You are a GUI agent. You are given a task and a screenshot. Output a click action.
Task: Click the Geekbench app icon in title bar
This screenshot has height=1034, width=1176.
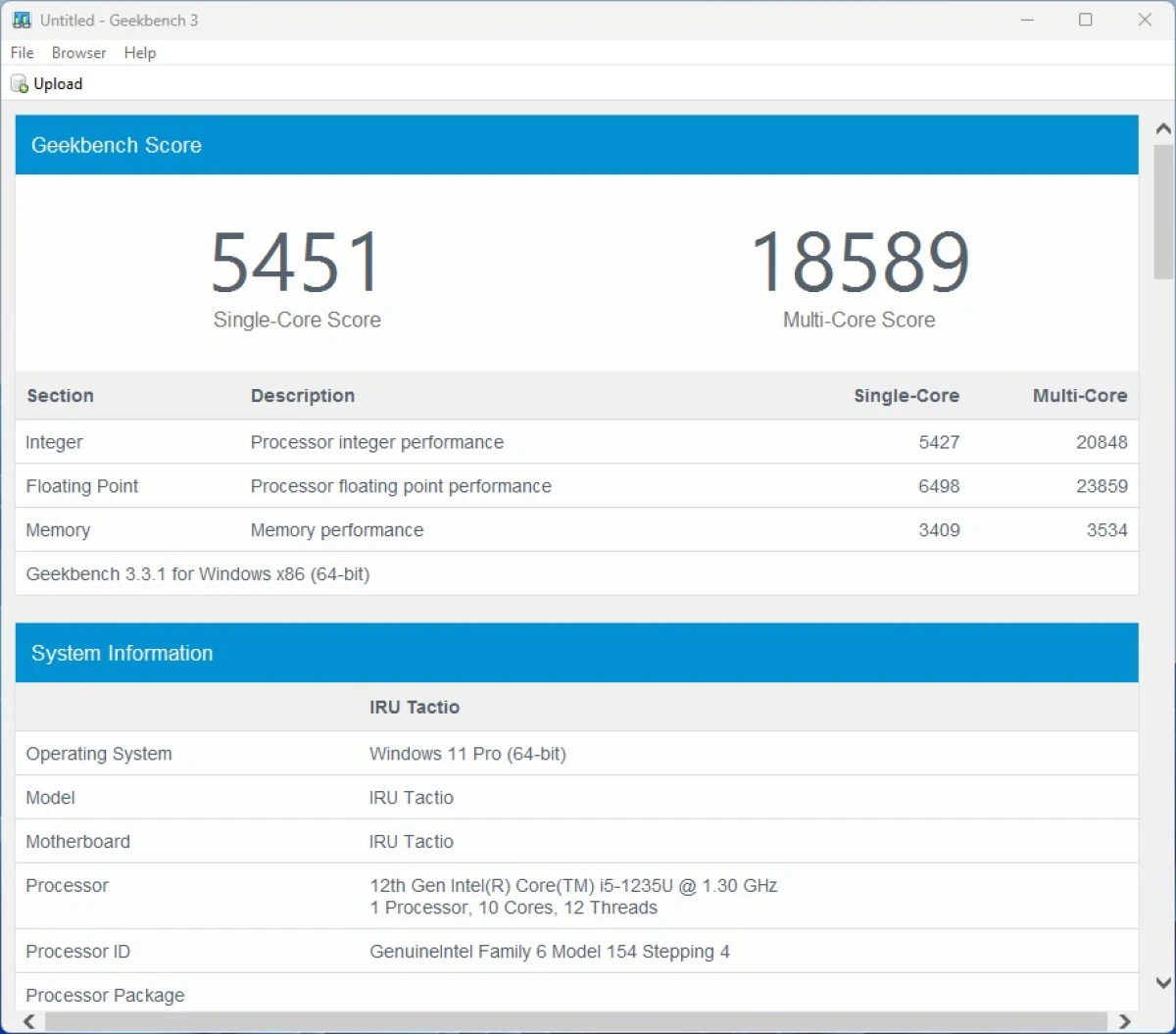coord(22,20)
